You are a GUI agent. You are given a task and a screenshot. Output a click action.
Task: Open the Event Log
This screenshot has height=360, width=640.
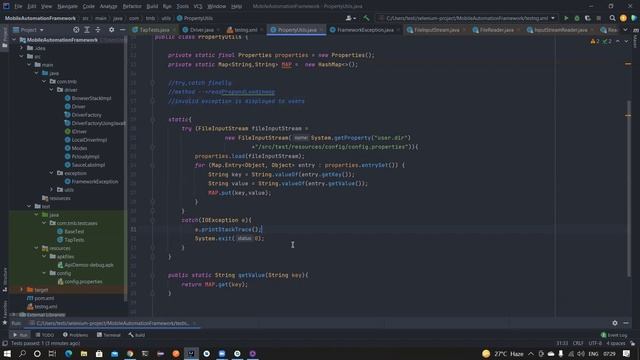(614, 335)
